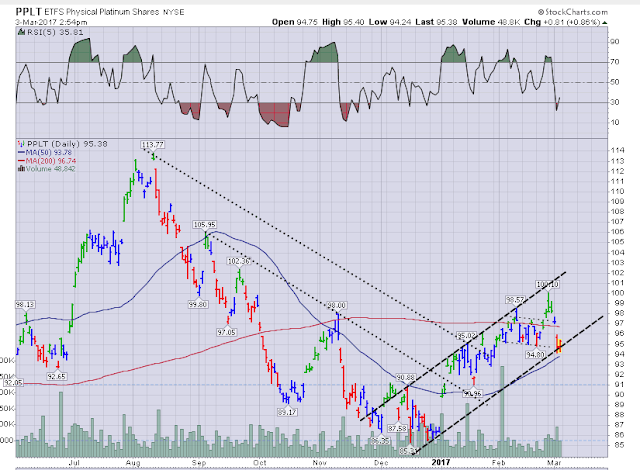Click the 87.58 price annotation
Viewport: 640px width, 470px height.
tap(398, 428)
